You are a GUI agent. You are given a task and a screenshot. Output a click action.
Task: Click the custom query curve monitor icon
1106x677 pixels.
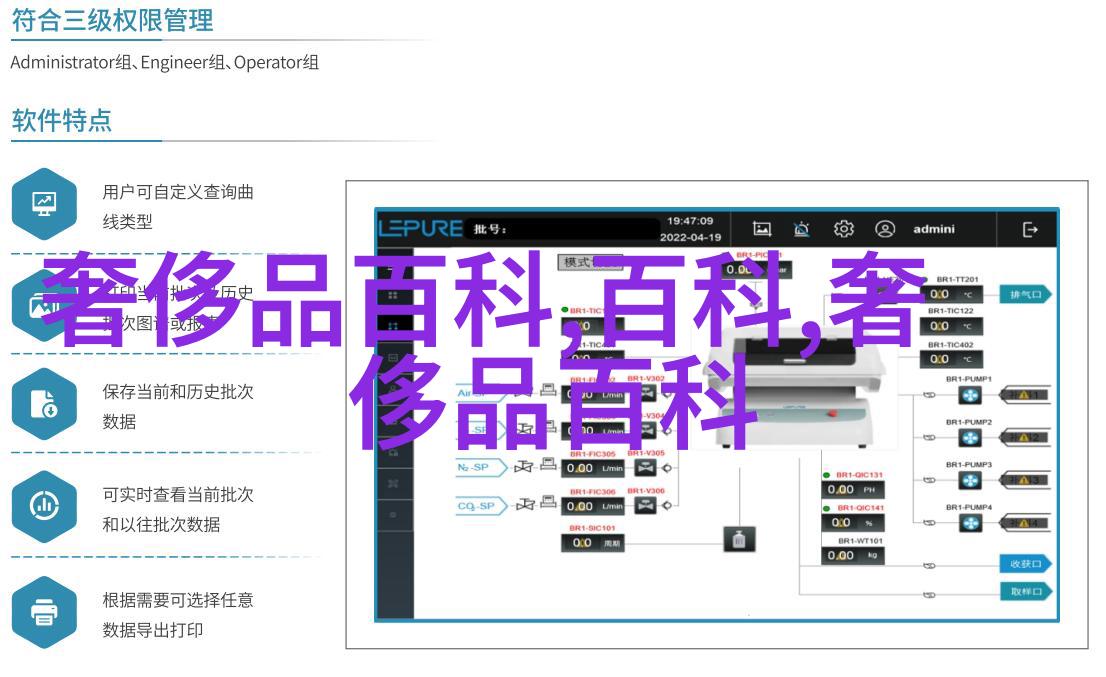(44, 204)
